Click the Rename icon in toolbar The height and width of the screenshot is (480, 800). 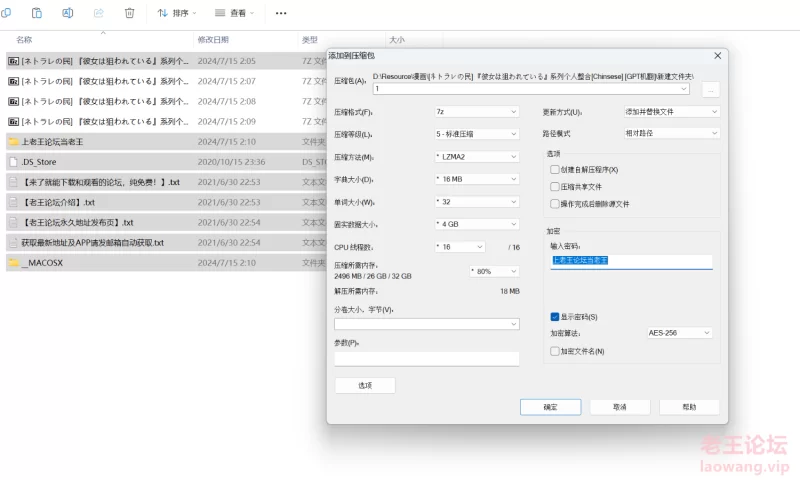(x=68, y=13)
